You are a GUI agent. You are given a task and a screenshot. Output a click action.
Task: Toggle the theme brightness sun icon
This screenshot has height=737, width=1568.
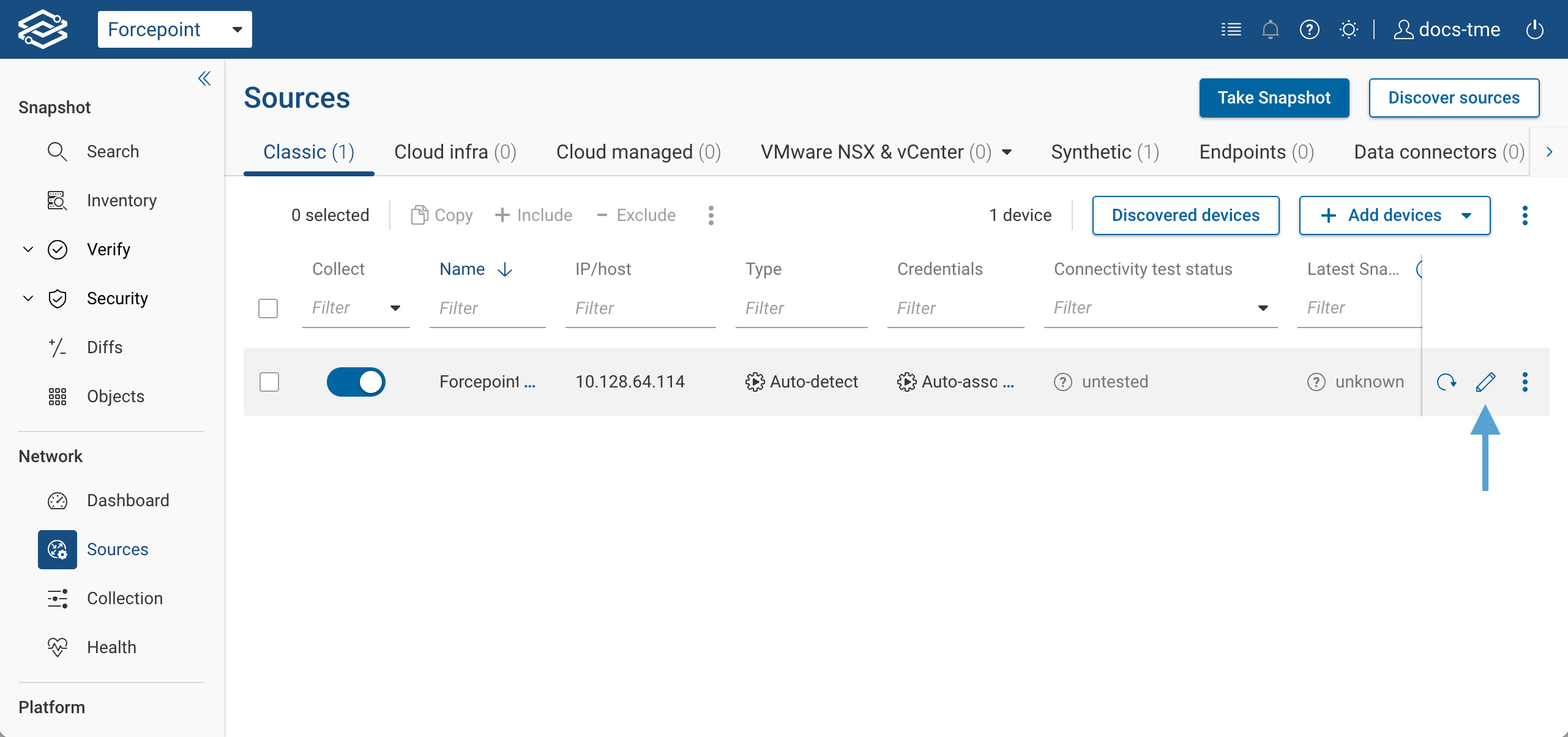point(1348,29)
